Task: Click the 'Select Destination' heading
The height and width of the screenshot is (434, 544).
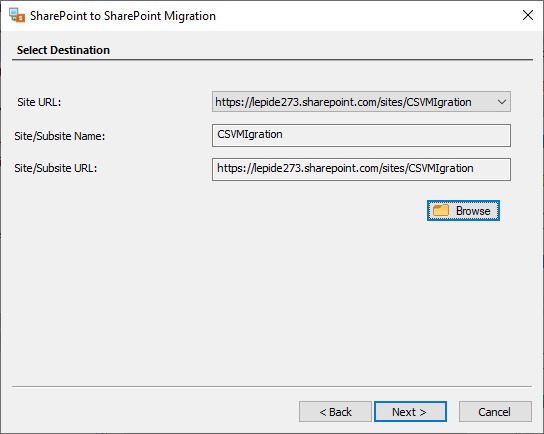Action: pos(63,50)
